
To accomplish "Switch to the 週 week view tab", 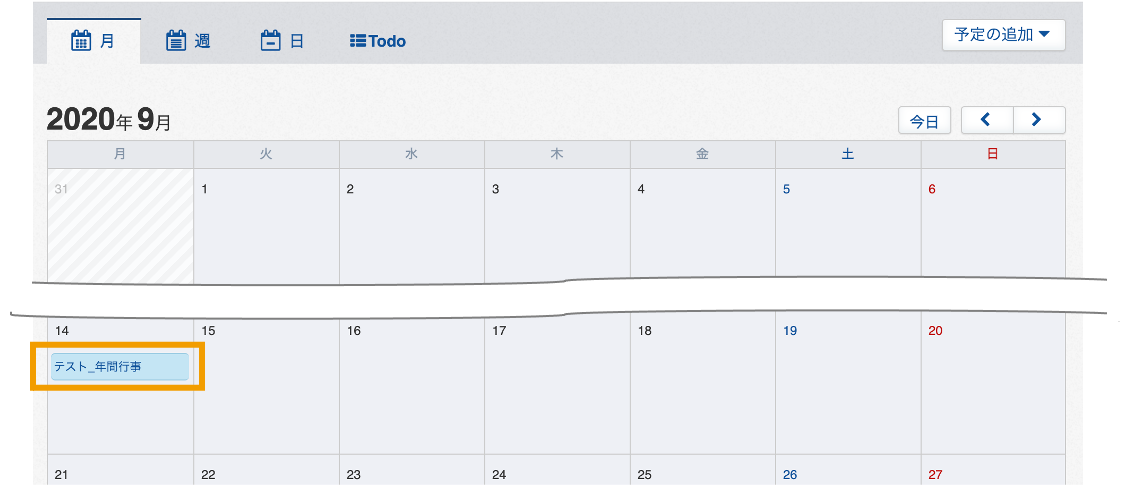I will [188, 41].
